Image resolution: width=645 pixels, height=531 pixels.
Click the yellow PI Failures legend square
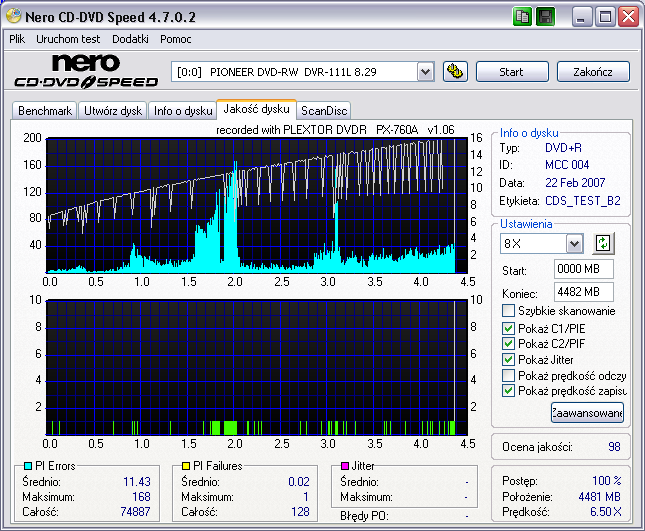[x=186, y=466]
